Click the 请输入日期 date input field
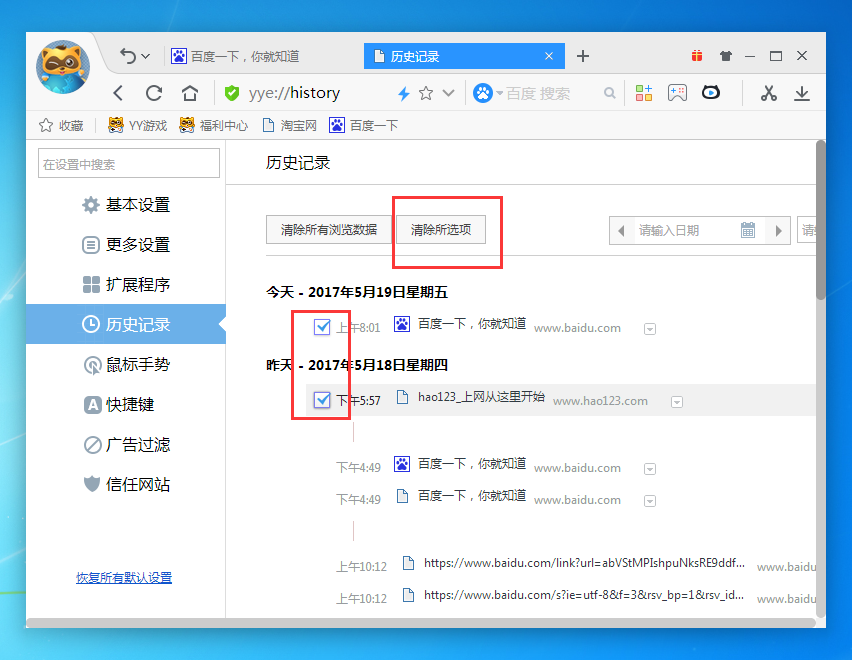This screenshot has height=660, width=852. 690,229
